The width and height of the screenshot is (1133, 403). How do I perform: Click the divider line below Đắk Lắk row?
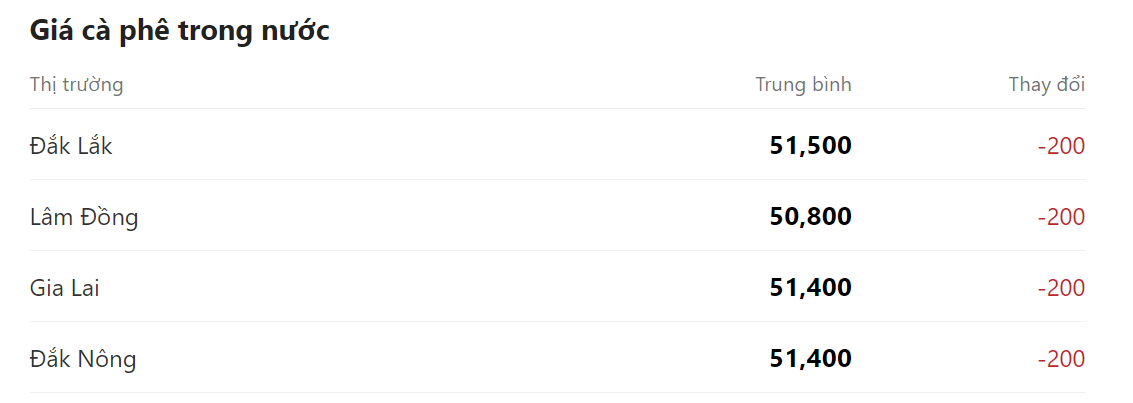click(x=557, y=180)
